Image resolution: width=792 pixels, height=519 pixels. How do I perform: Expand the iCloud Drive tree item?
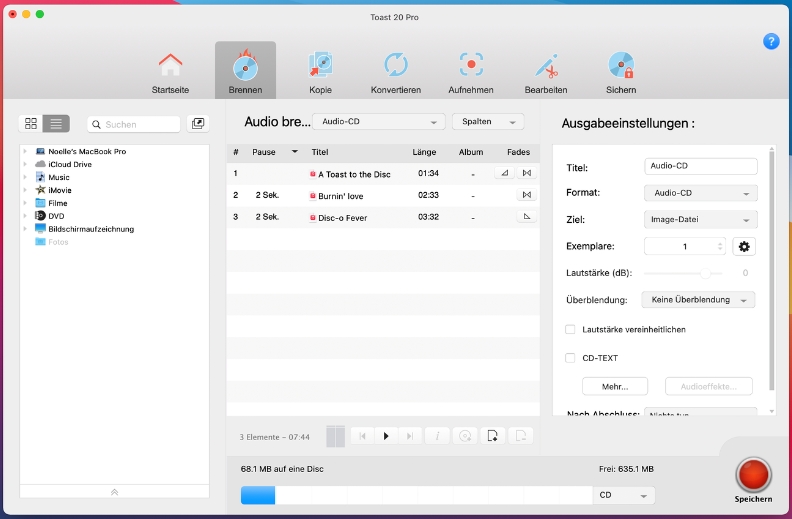pyautogui.click(x=25, y=164)
